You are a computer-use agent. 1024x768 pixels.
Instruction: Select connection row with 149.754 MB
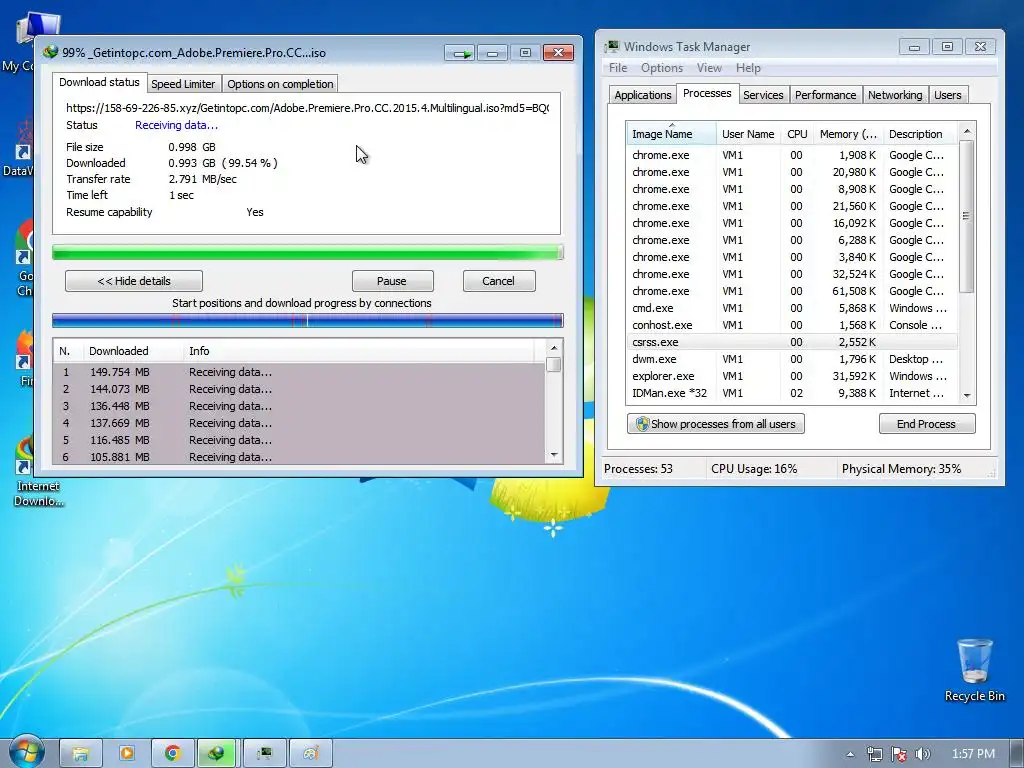point(299,372)
